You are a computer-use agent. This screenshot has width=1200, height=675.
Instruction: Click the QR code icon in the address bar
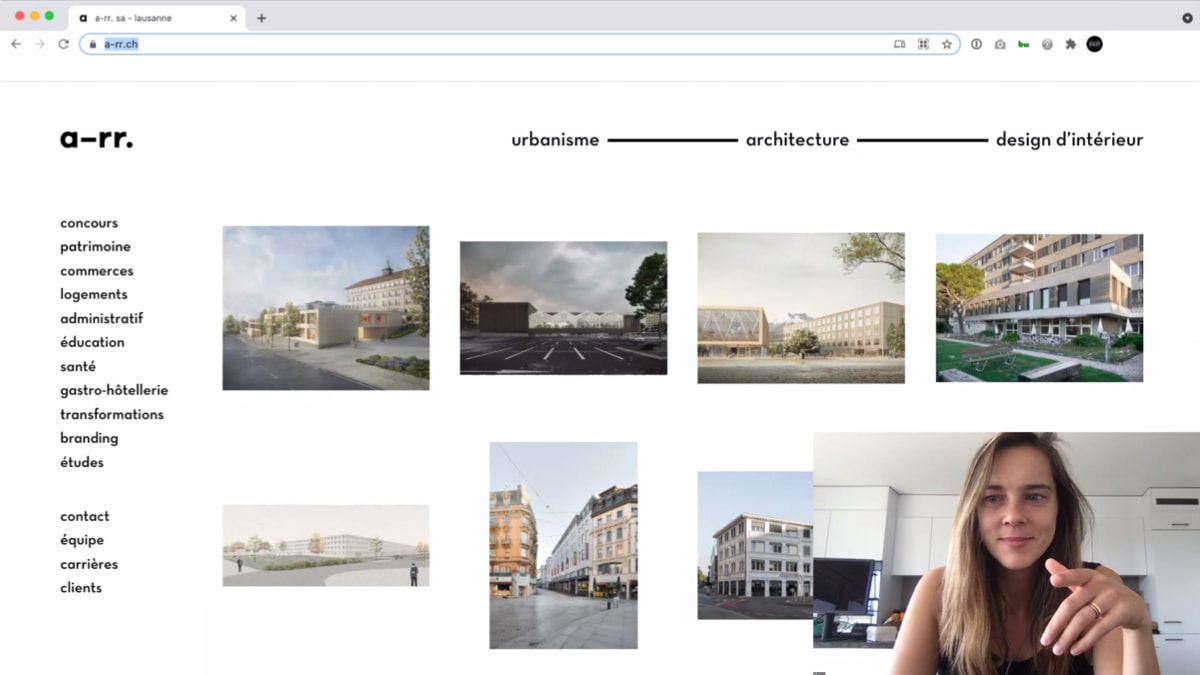923,44
